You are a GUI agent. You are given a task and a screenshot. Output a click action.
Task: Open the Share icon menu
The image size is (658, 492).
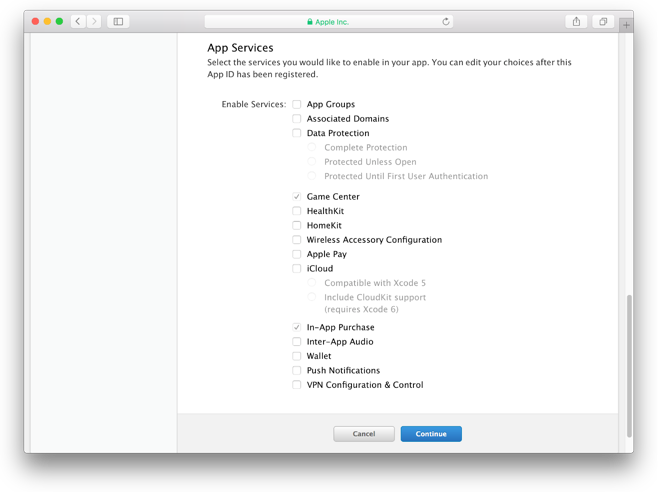point(576,21)
